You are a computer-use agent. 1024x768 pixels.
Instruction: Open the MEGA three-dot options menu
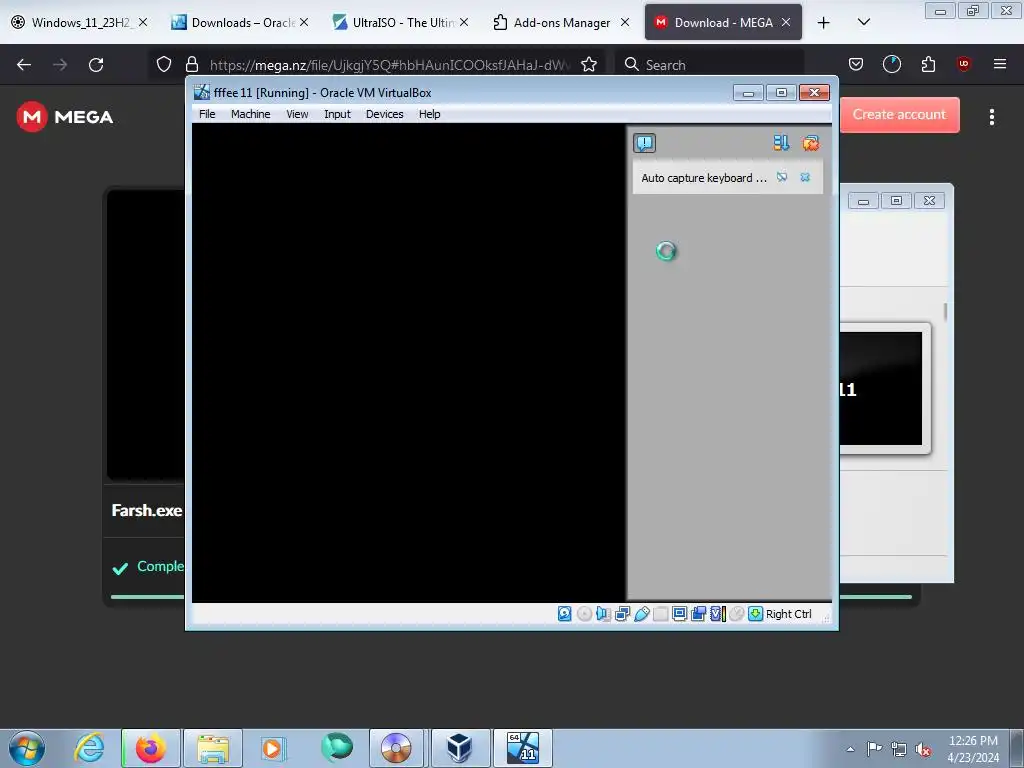point(991,117)
